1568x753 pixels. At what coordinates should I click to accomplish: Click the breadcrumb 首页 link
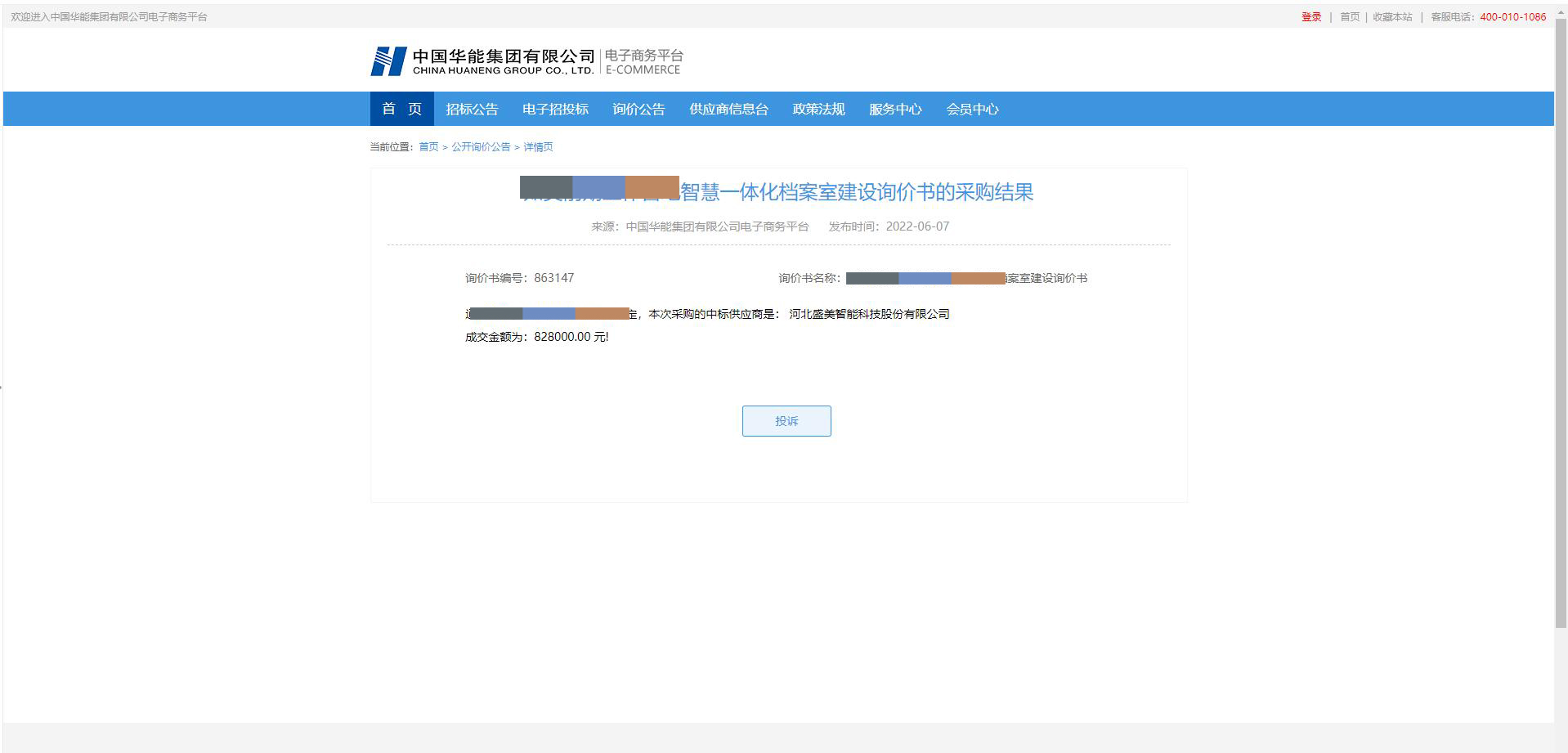pyautogui.click(x=428, y=146)
